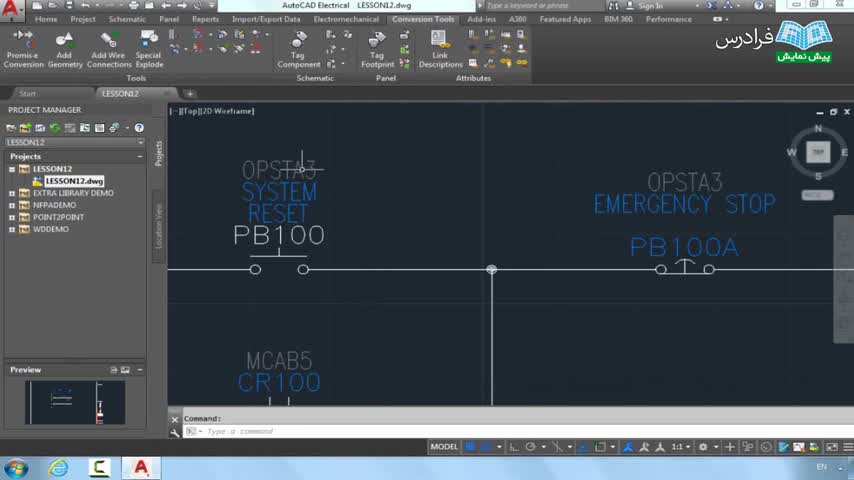Click the Clean Screen icon in status bar
This screenshot has width=854, height=480.
click(832, 447)
